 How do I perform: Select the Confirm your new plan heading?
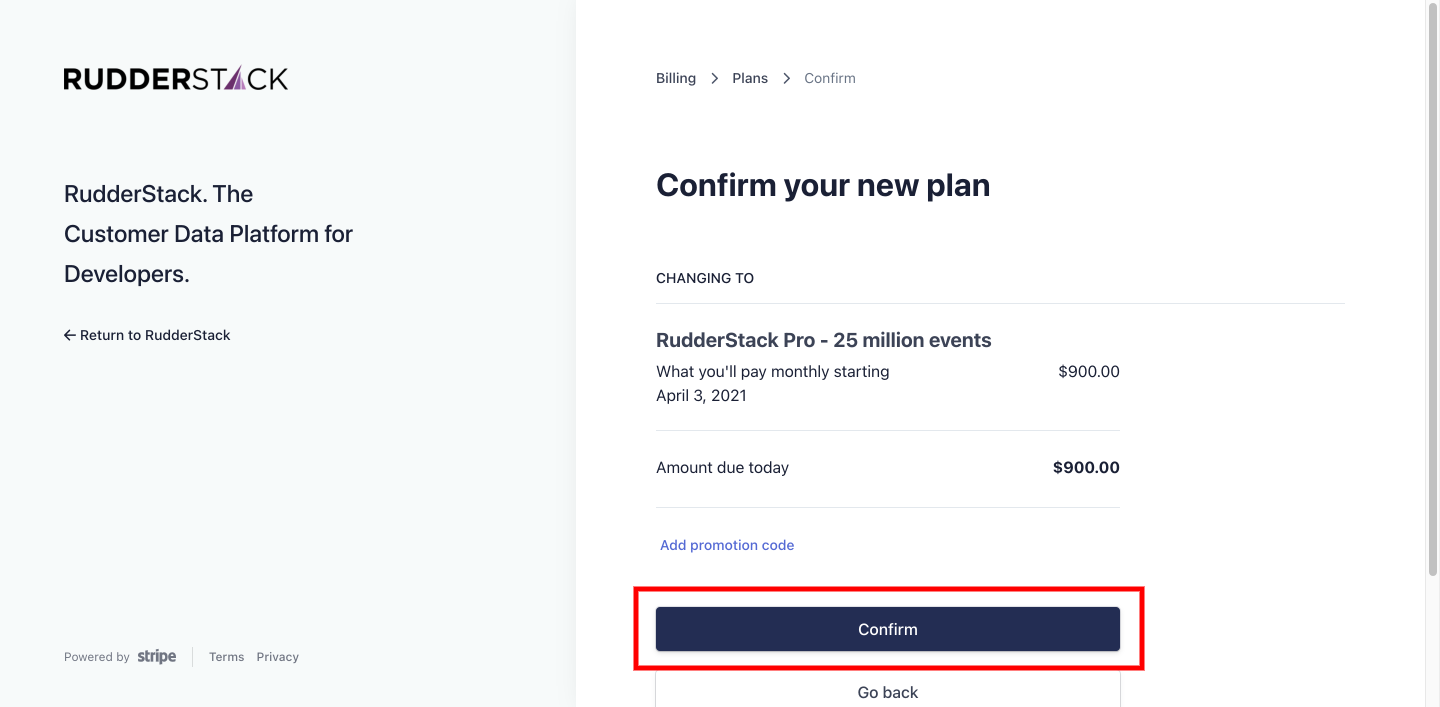pos(823,185)
